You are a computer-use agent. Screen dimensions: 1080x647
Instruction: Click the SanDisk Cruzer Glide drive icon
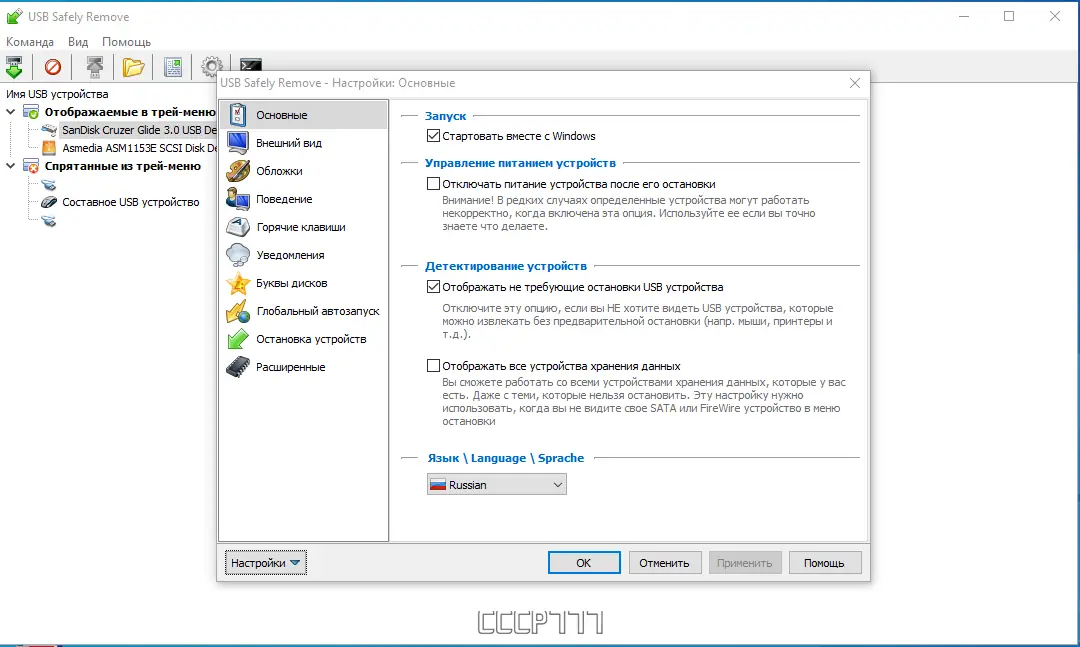click(49, 130)
